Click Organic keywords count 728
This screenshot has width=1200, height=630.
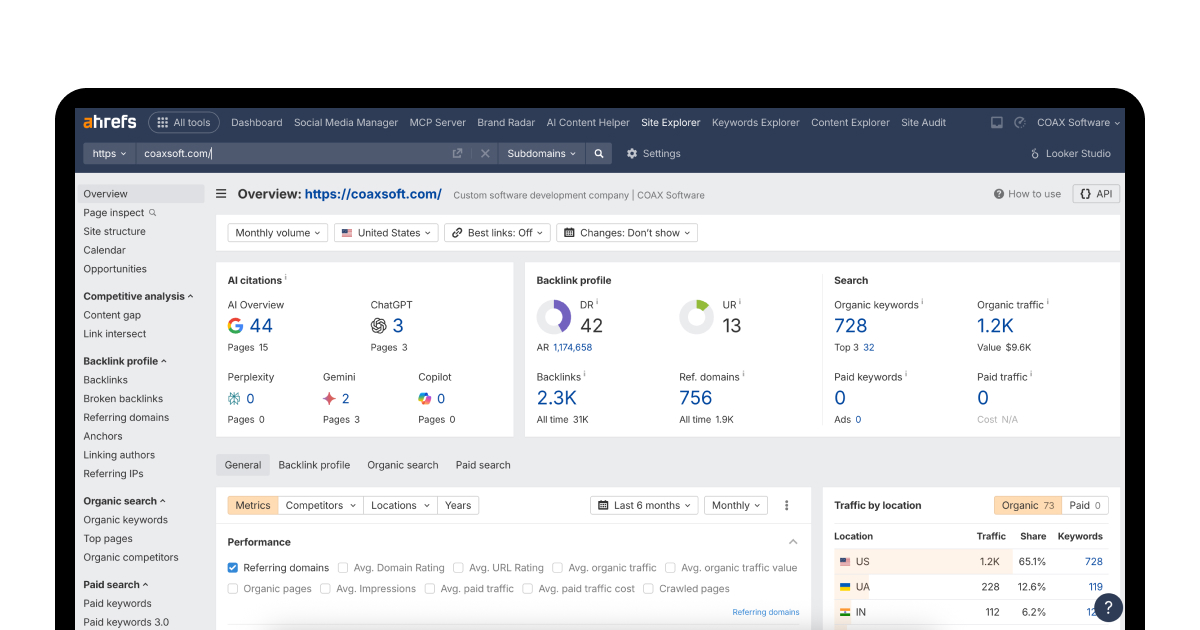tap(851, 325)
